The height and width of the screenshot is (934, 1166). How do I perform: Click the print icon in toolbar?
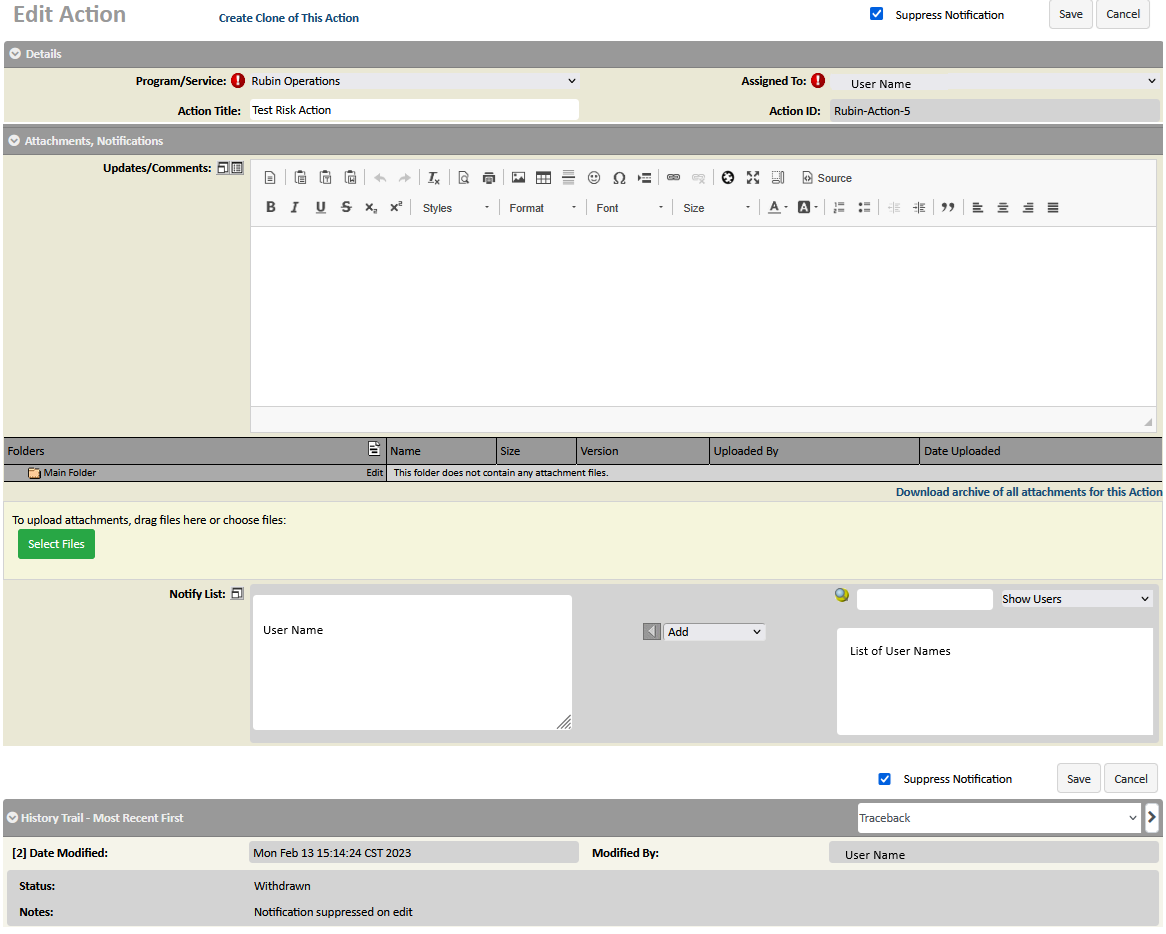click(489, 178)
